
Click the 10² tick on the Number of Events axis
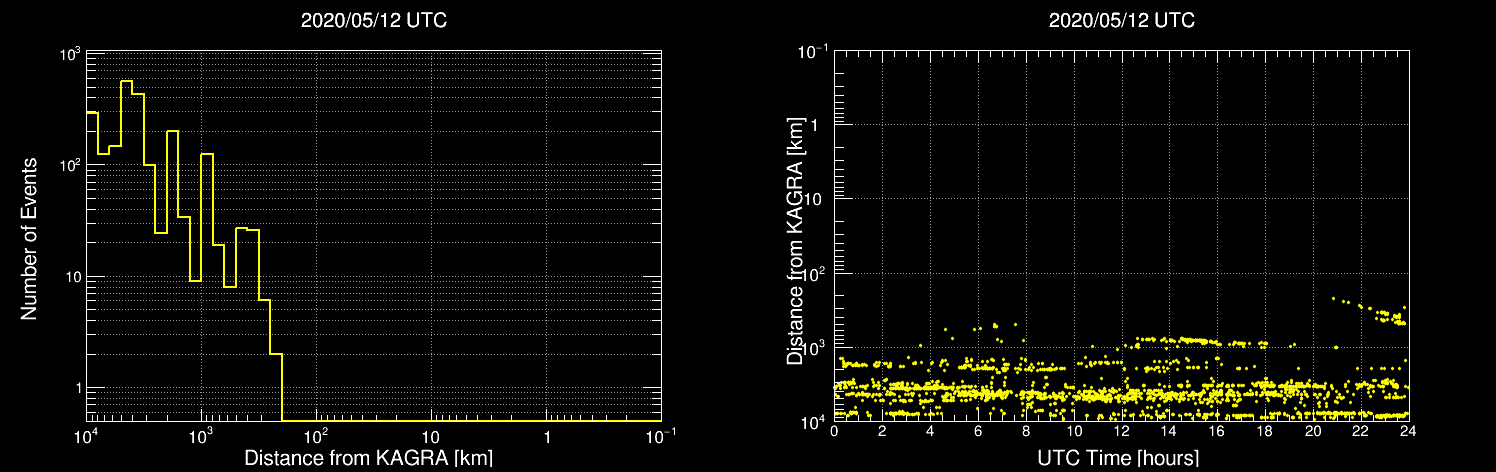tap(68, 166)
